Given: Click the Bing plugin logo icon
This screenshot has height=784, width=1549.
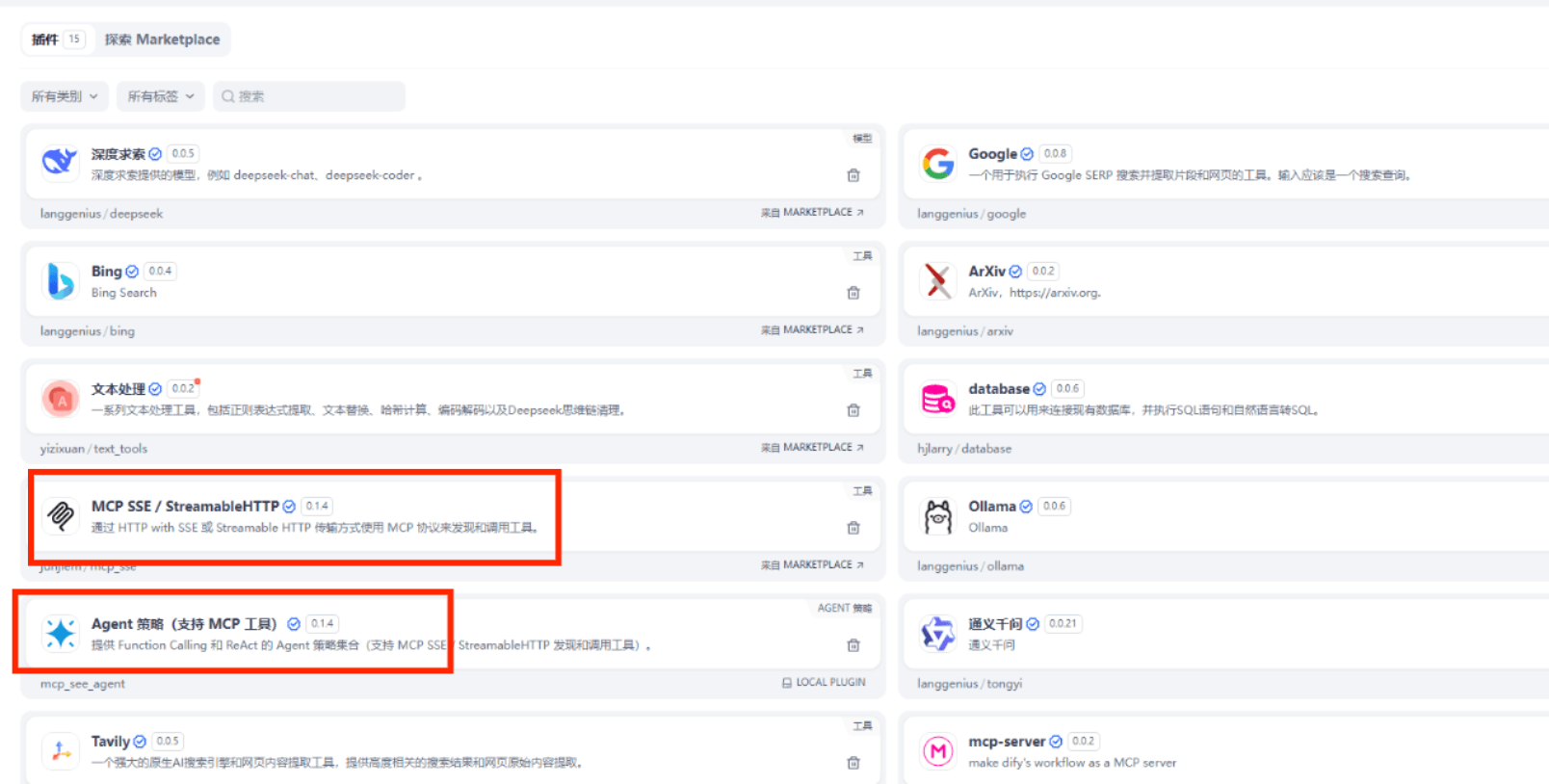Looking at the screenshot, I should [x=61, y=280].
